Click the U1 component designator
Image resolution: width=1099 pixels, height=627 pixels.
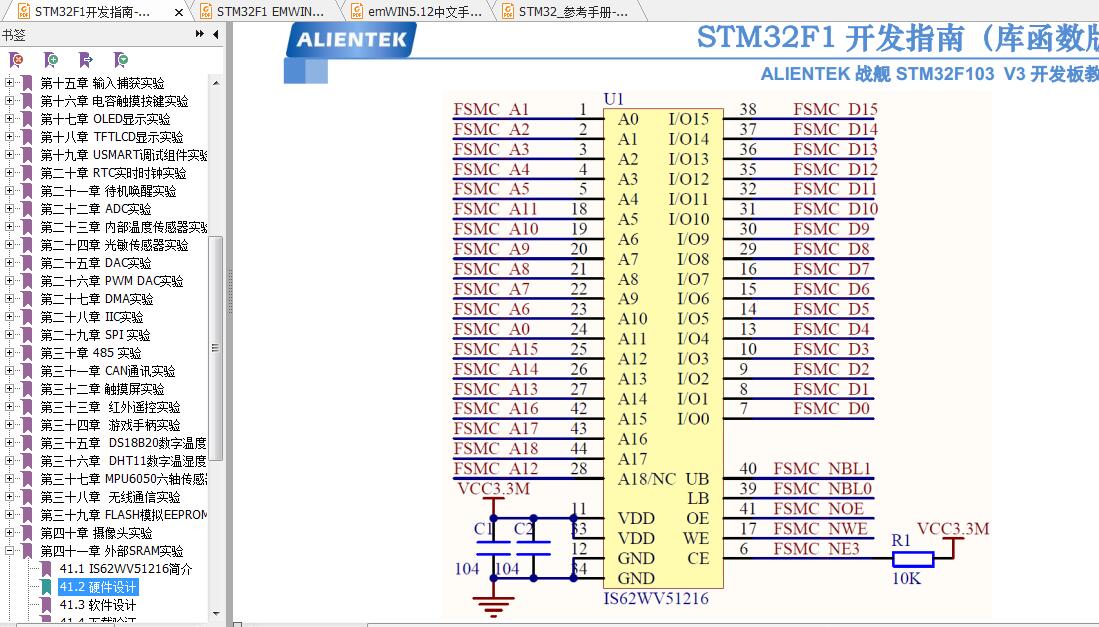pyautogui.click(x=613, y=99)
